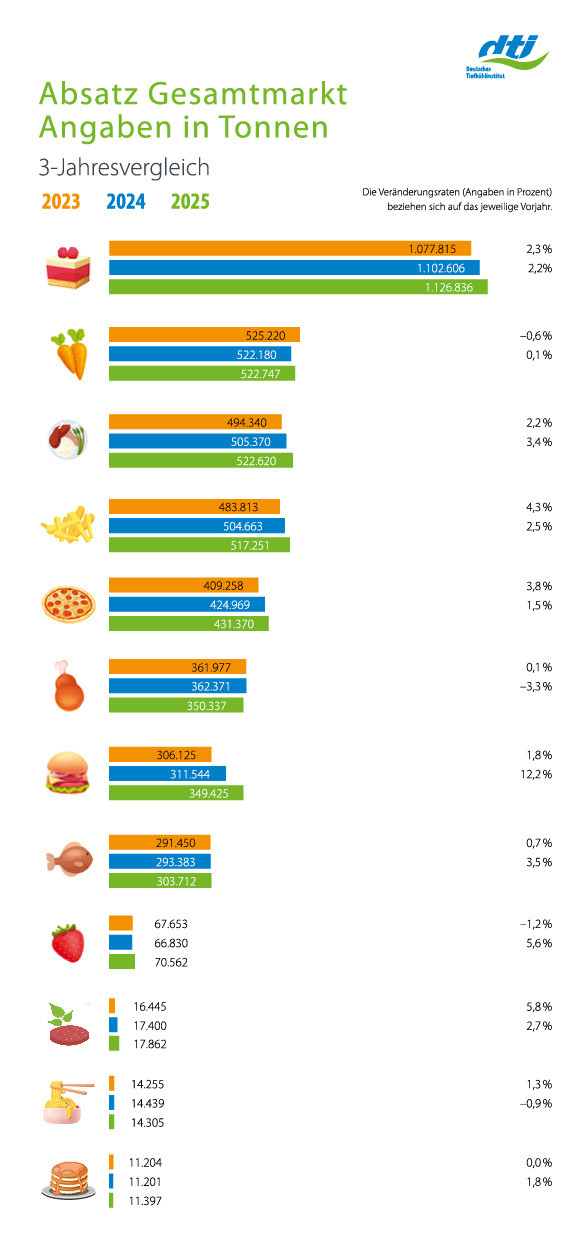The image size is (585, 1240).
Task: Click the strawberry icon
Action: pos(68,942)
